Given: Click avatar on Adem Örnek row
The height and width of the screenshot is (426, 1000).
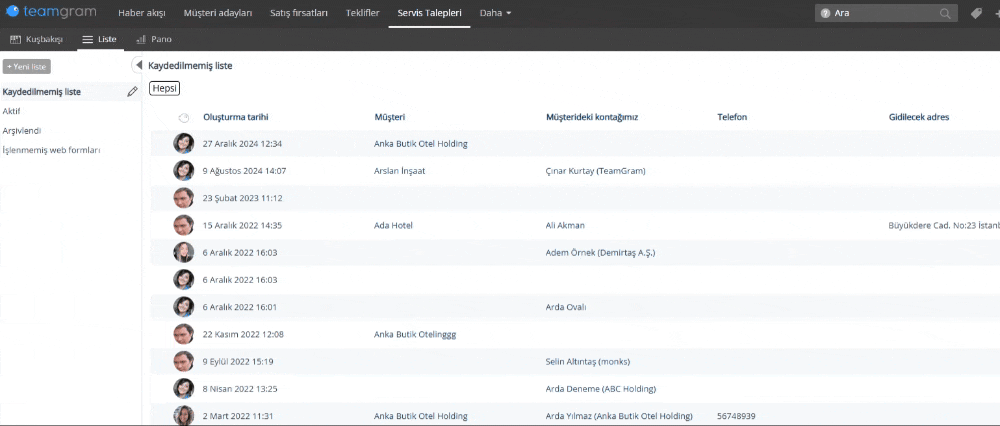Looking at the screenshot, I should coord(184,253).
